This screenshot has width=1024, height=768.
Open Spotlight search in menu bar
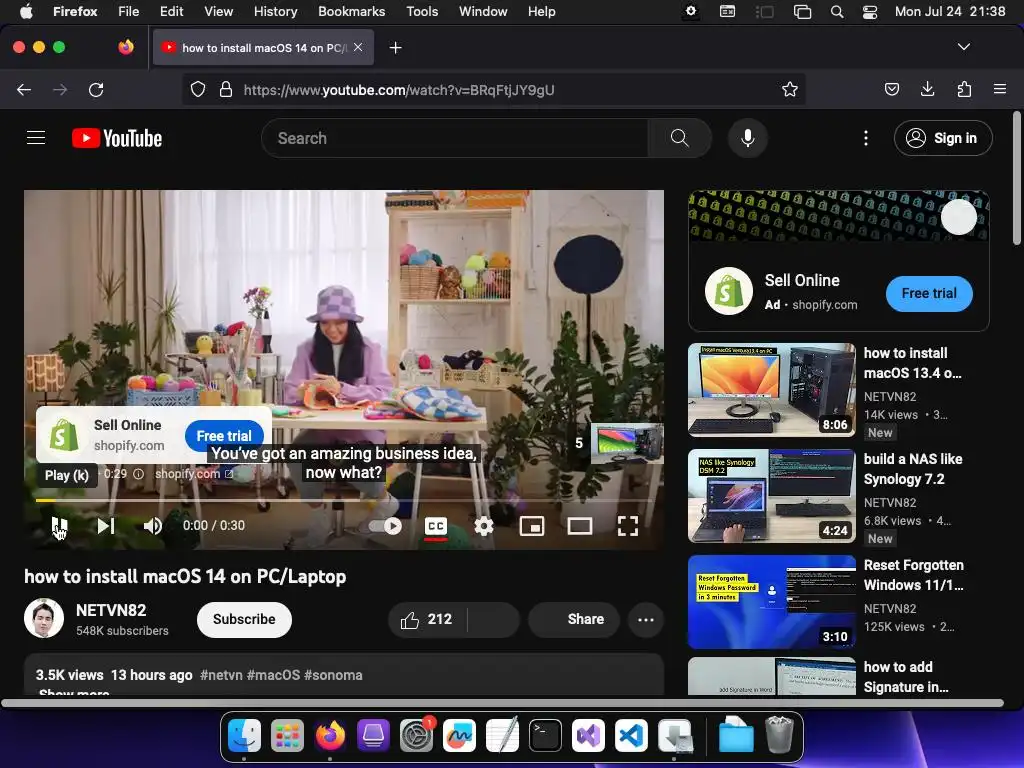[837, 11]
